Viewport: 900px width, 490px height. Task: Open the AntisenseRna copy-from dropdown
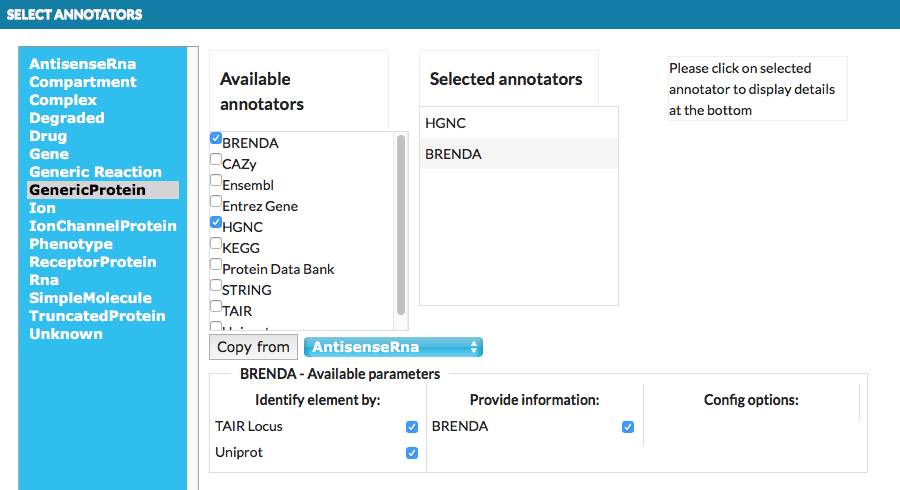point(393,347)
